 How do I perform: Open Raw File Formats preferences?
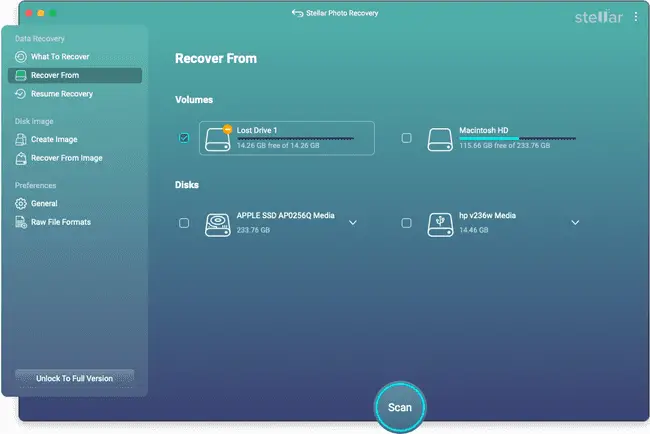[x=75, y=222]
